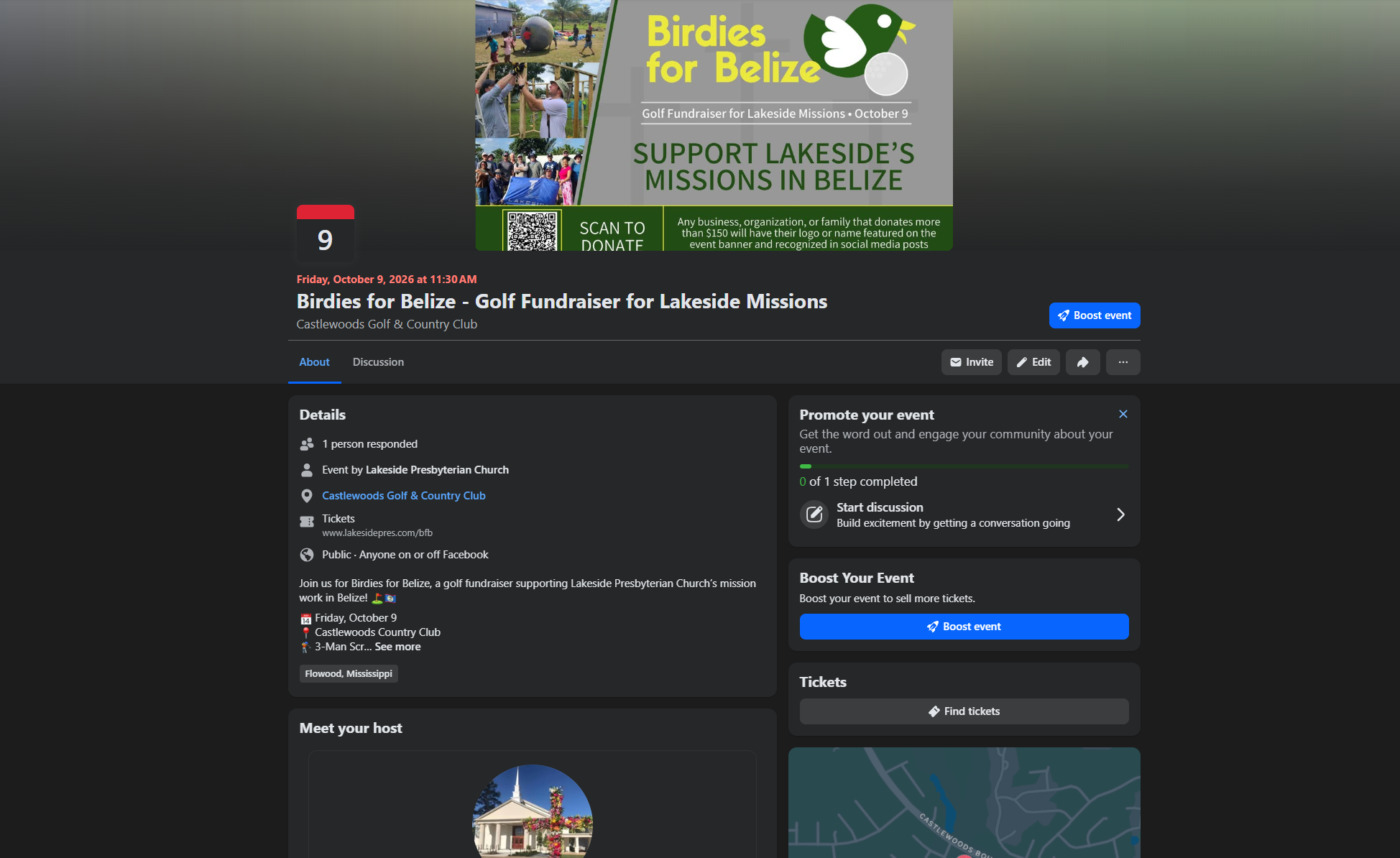Click the ticket icon beside Tickets
1400x858 pixels.
click(x=307, y=522)
